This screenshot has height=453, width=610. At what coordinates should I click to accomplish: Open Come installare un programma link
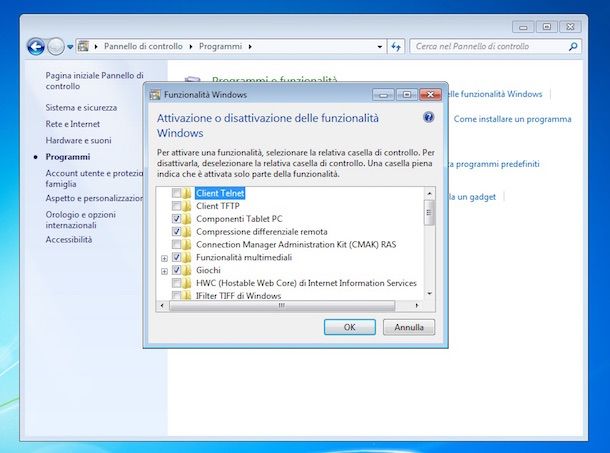tap(512, 119)
